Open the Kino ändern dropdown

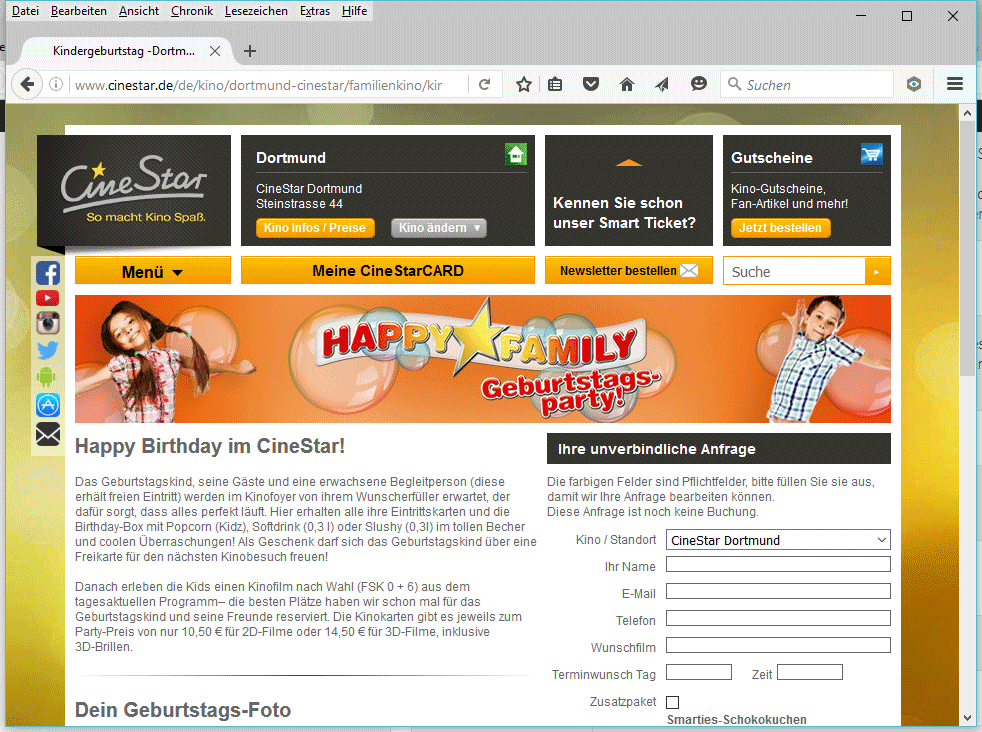point(439,228)
